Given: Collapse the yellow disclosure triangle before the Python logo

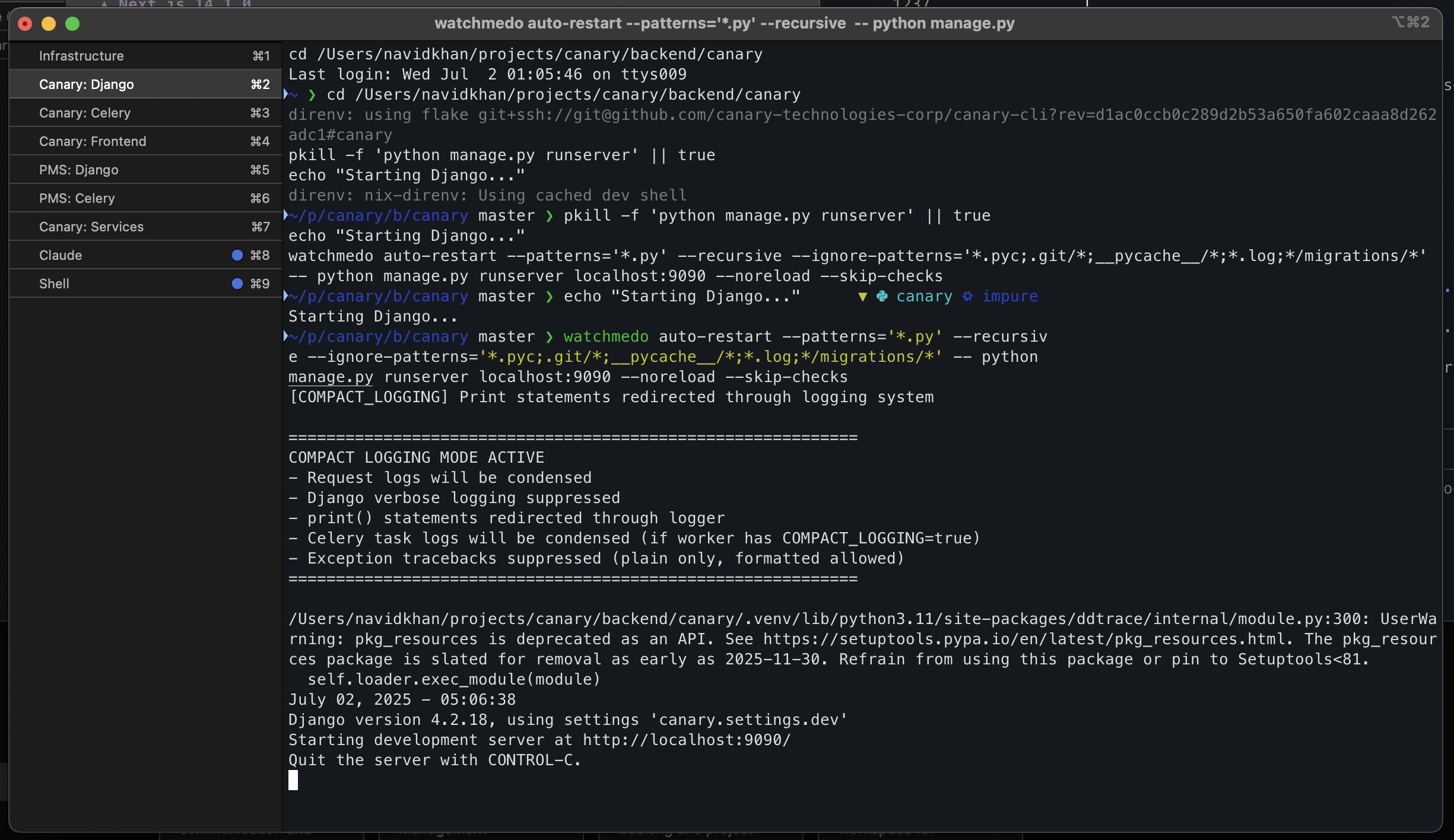Looking at the screenshot, I should (862, 297).
